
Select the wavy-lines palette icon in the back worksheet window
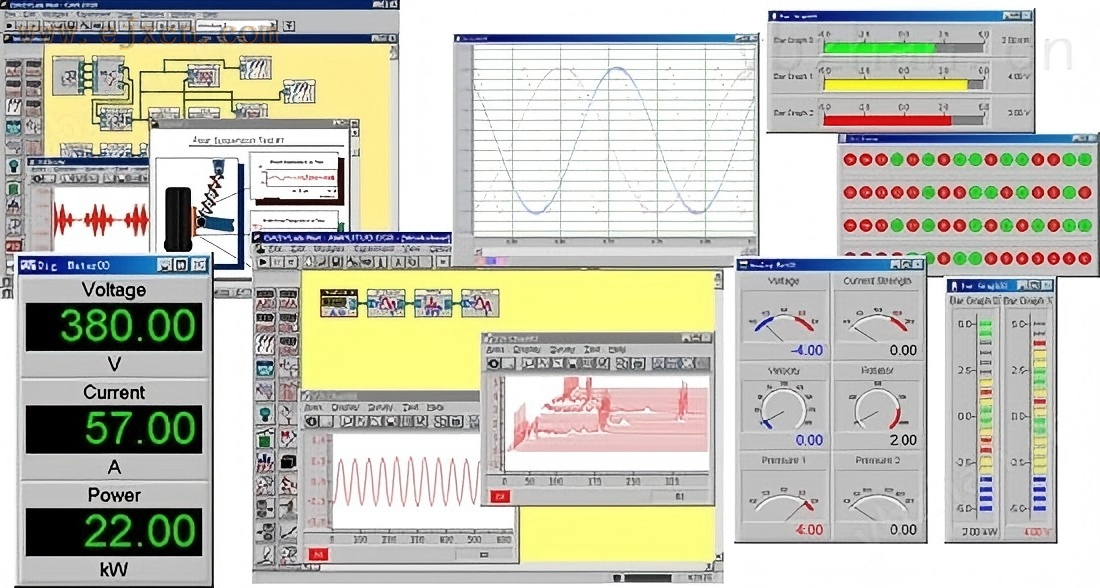click(13, 107)
